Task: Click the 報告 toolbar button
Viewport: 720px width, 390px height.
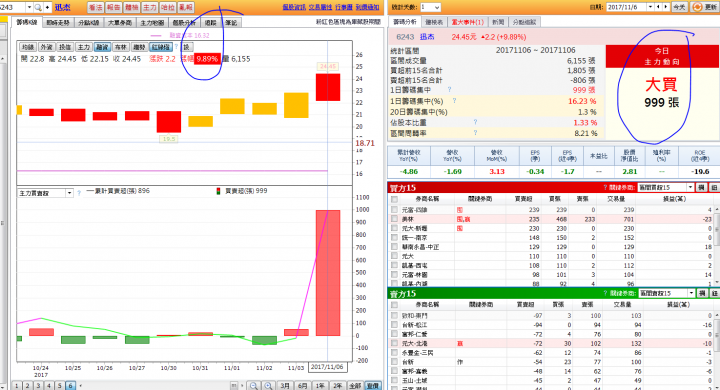Action: tap(113, 7)
